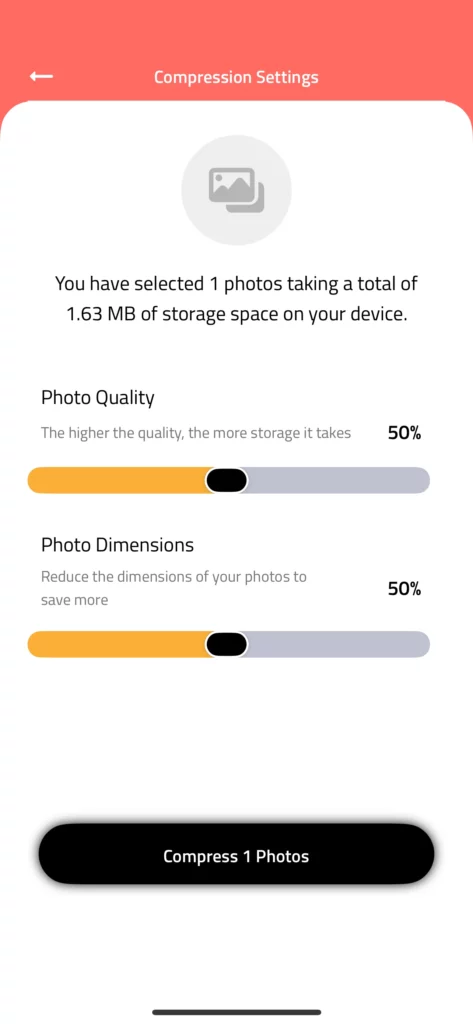This screenshot has height=1024, width=473.
Task: Tap the photo gallery icon circle
Action: 236,190
